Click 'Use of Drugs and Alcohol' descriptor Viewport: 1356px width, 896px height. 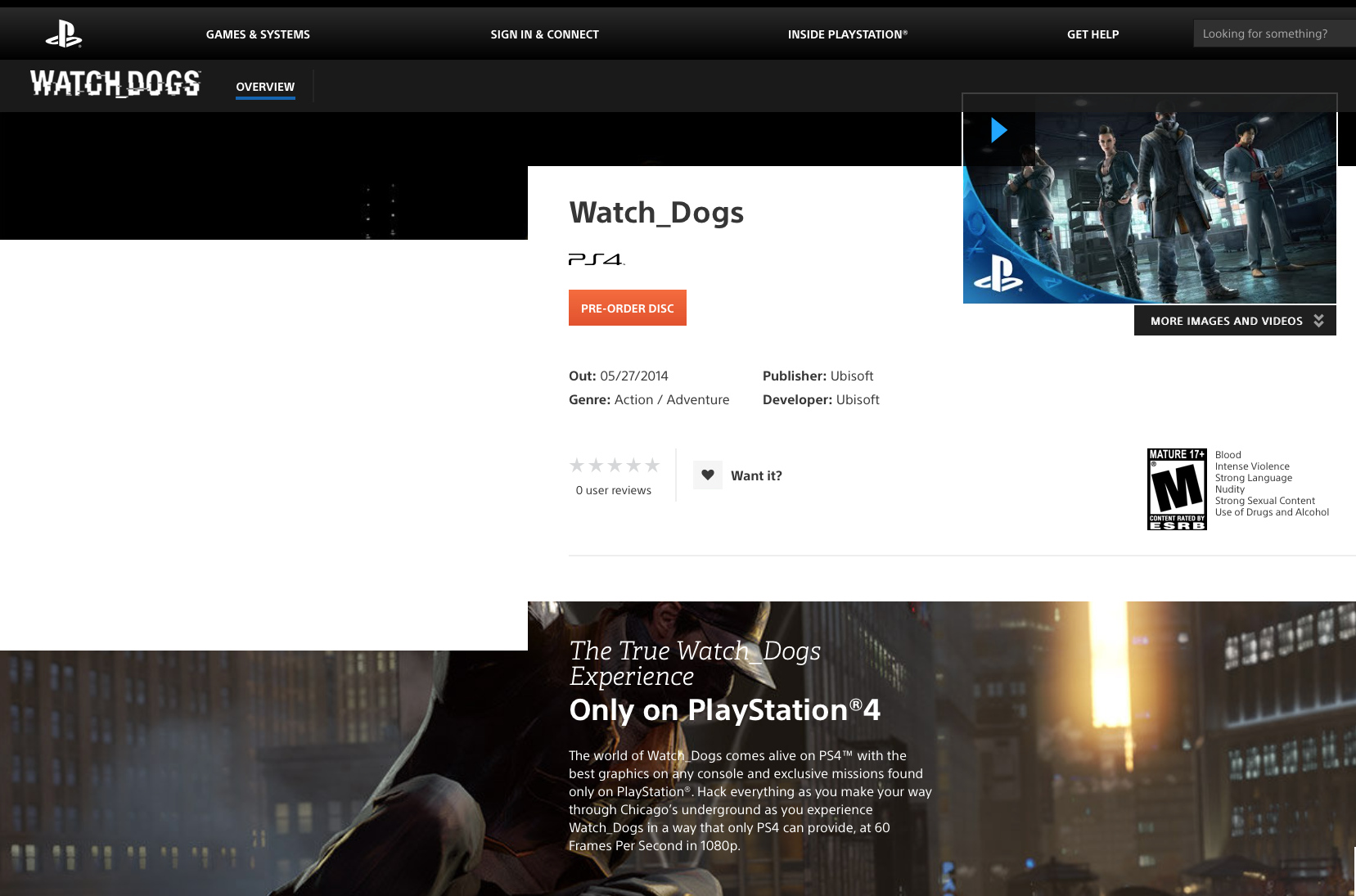[x=1272, y=512]
